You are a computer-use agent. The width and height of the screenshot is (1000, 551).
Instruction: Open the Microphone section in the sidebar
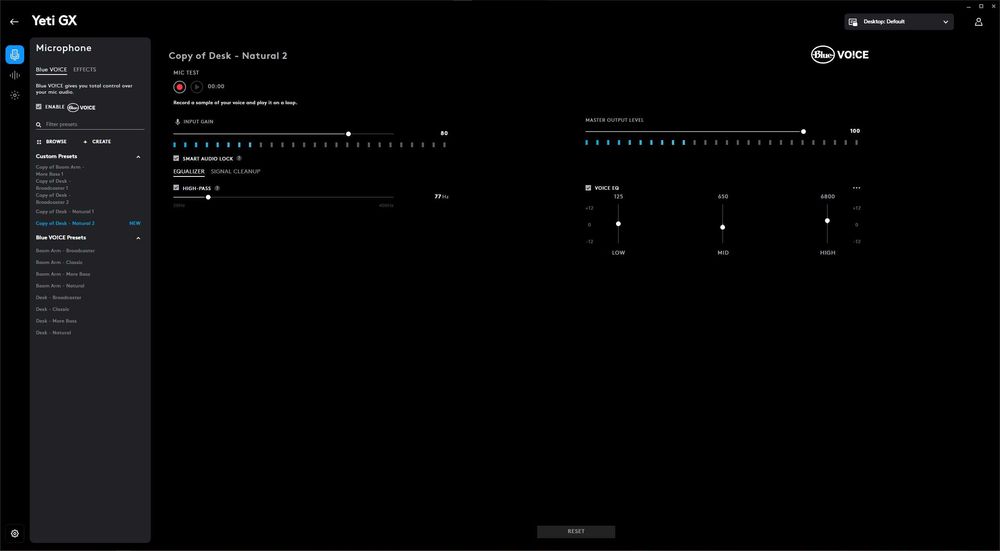(15, 55)
